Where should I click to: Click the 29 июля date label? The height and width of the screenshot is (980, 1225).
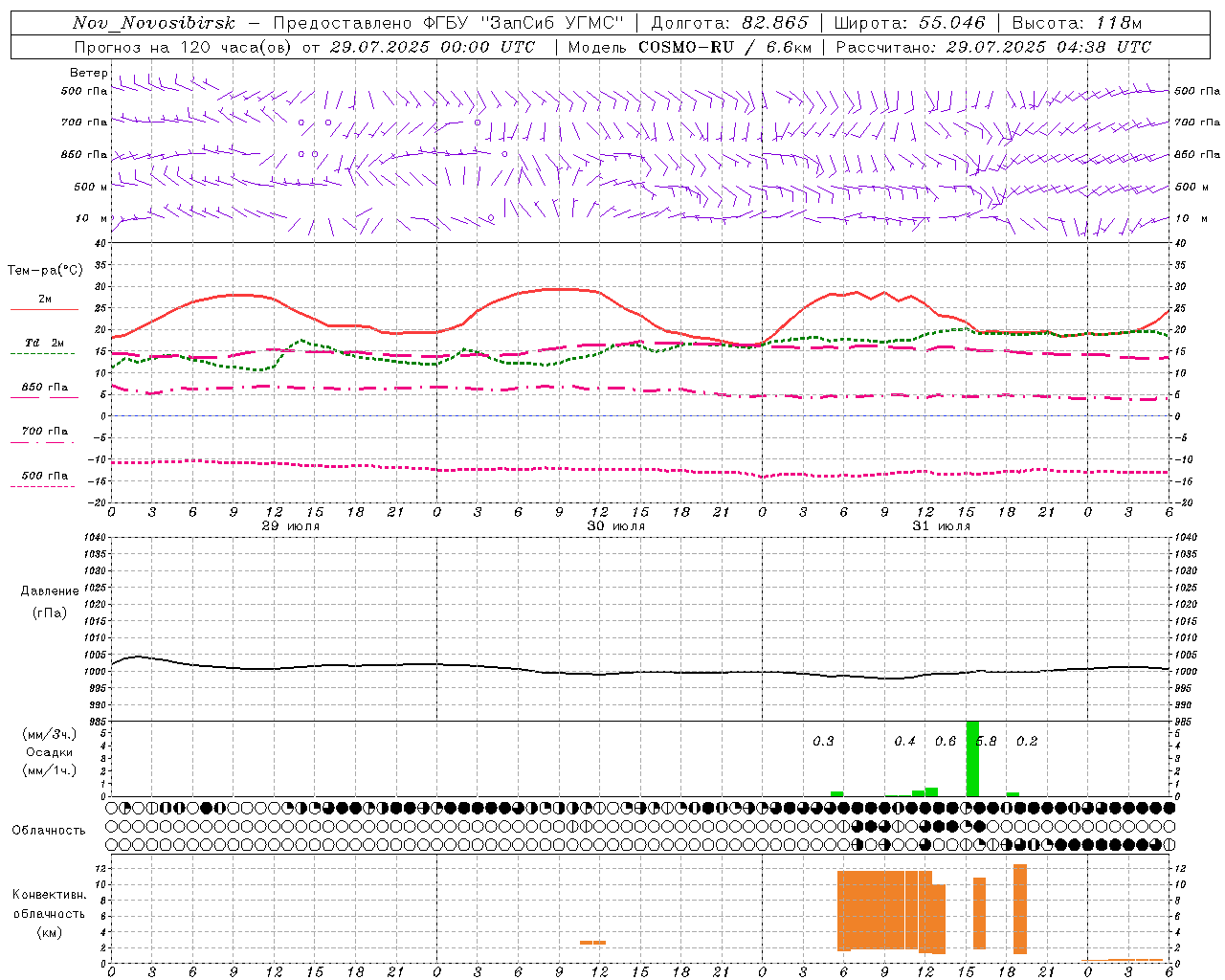[x=291, y=526]
